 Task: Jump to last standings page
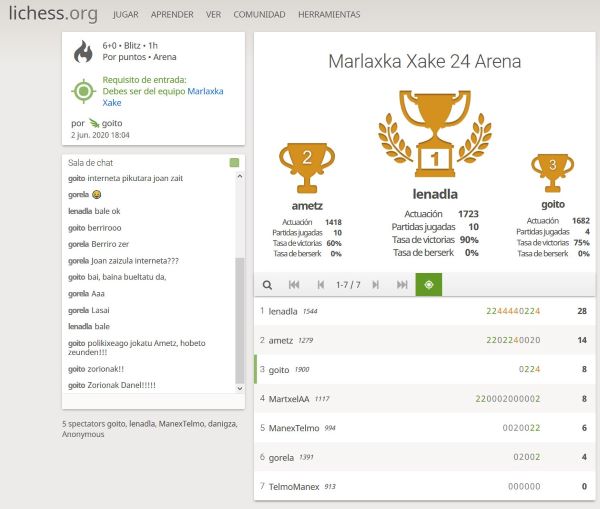[402, 285]
